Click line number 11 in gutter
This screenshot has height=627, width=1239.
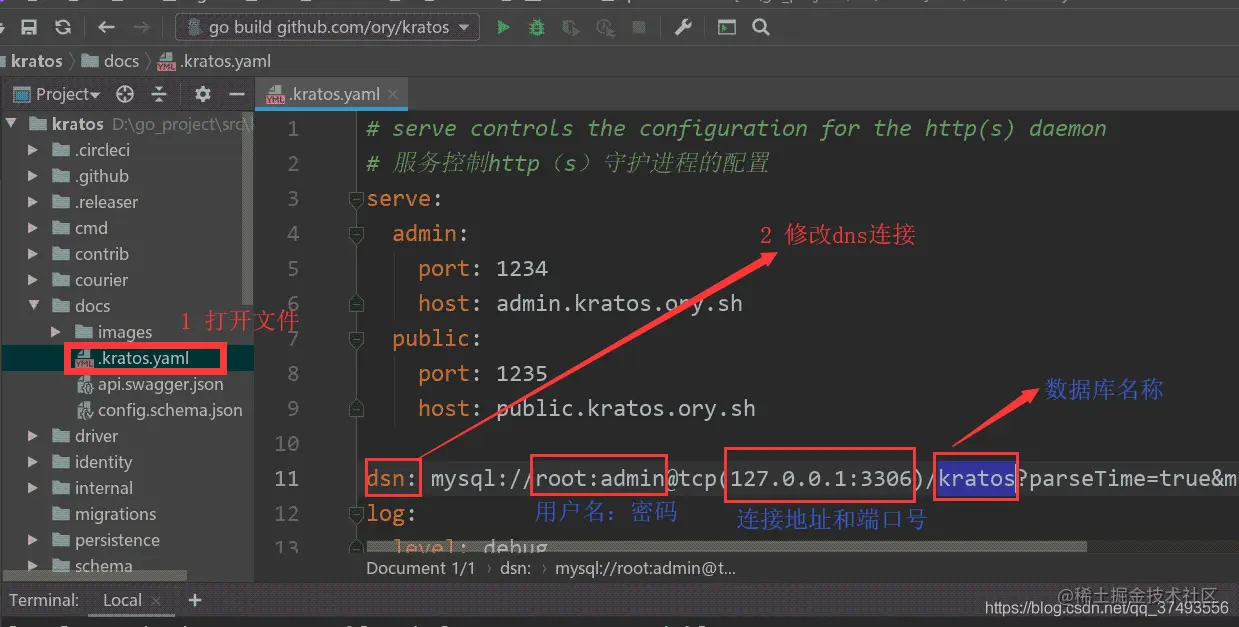click(x=287, y=478)
